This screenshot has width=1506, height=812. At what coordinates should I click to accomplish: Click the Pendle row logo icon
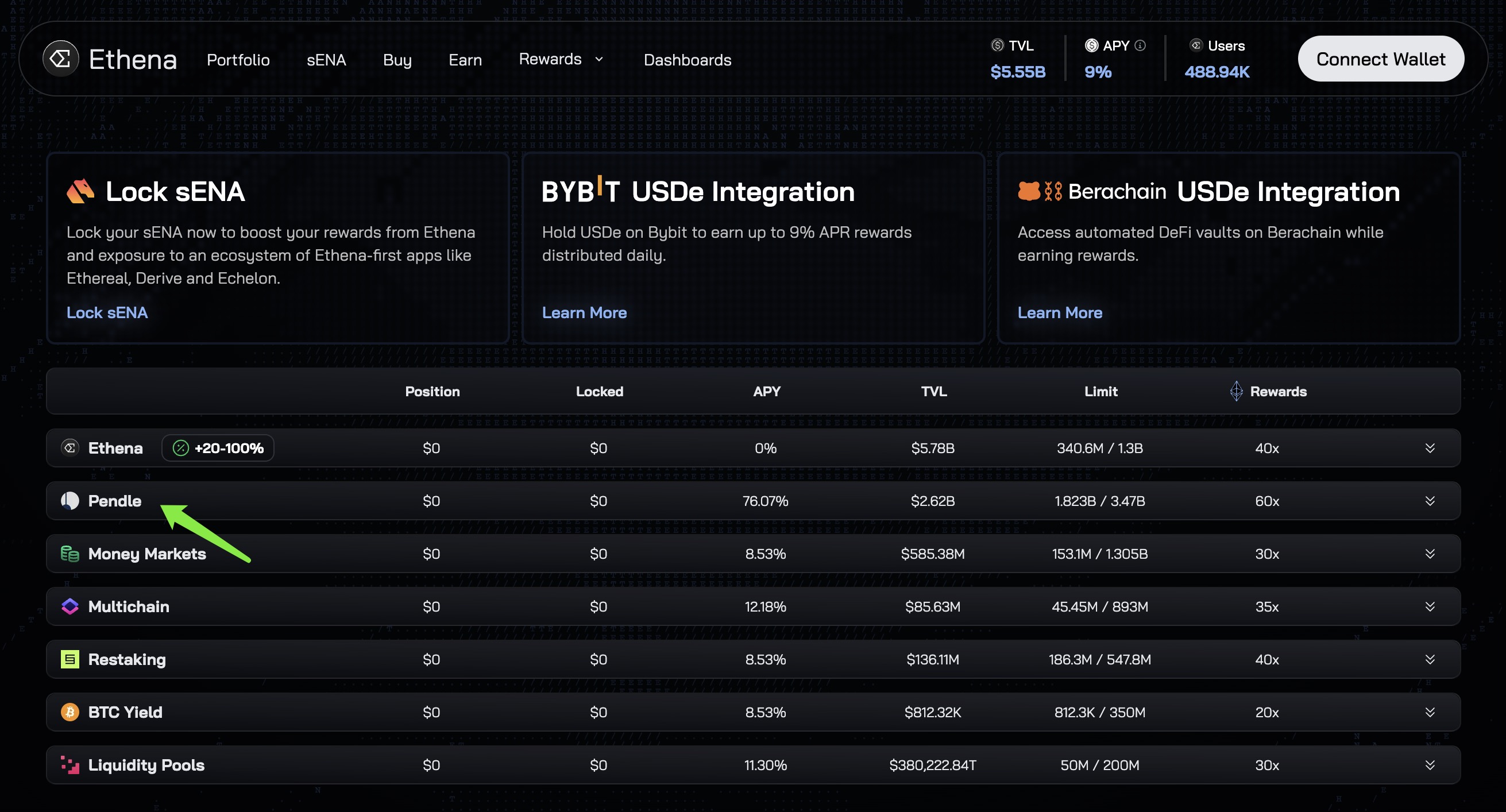[69, 500]
